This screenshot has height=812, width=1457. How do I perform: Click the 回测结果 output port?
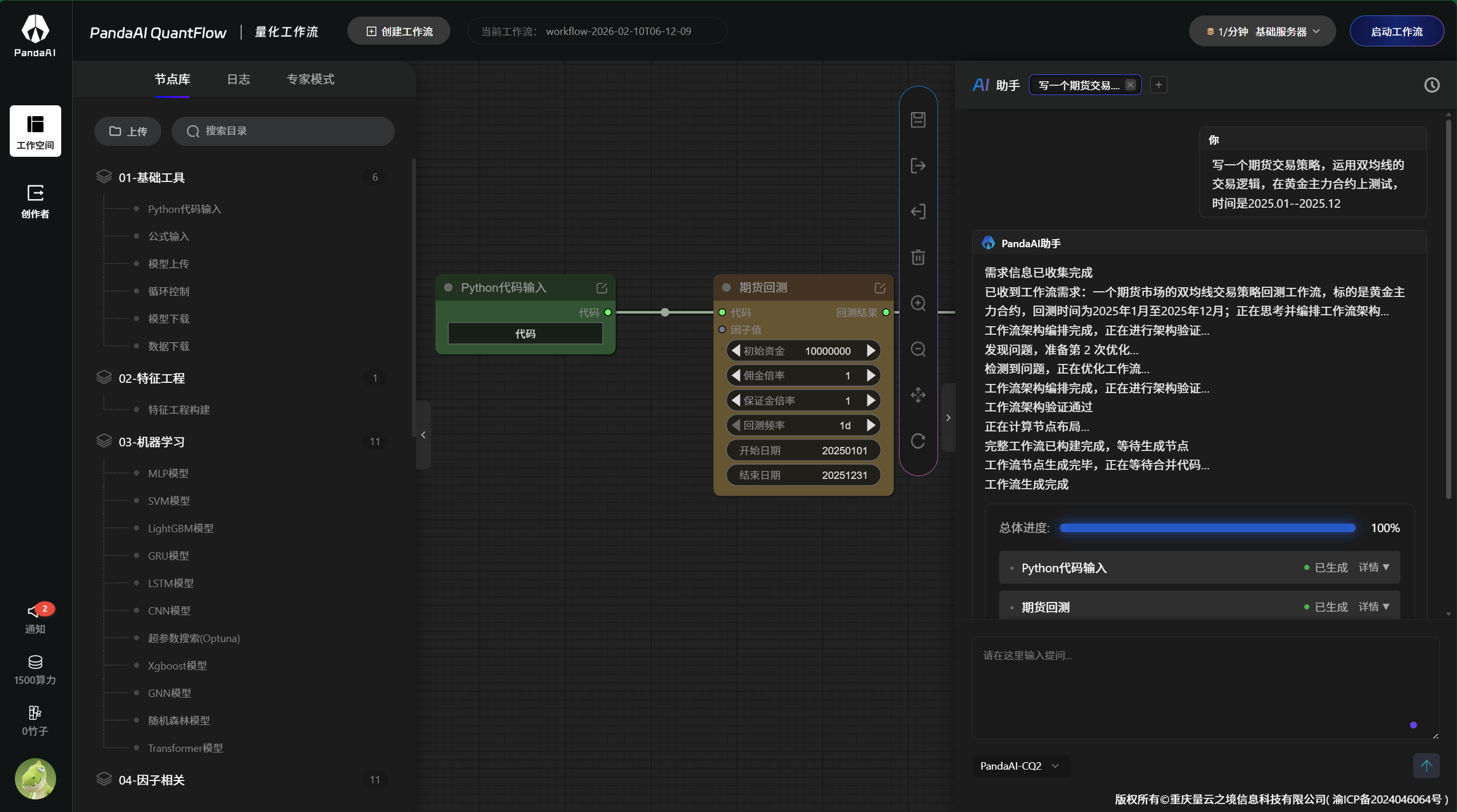point(886,312)
